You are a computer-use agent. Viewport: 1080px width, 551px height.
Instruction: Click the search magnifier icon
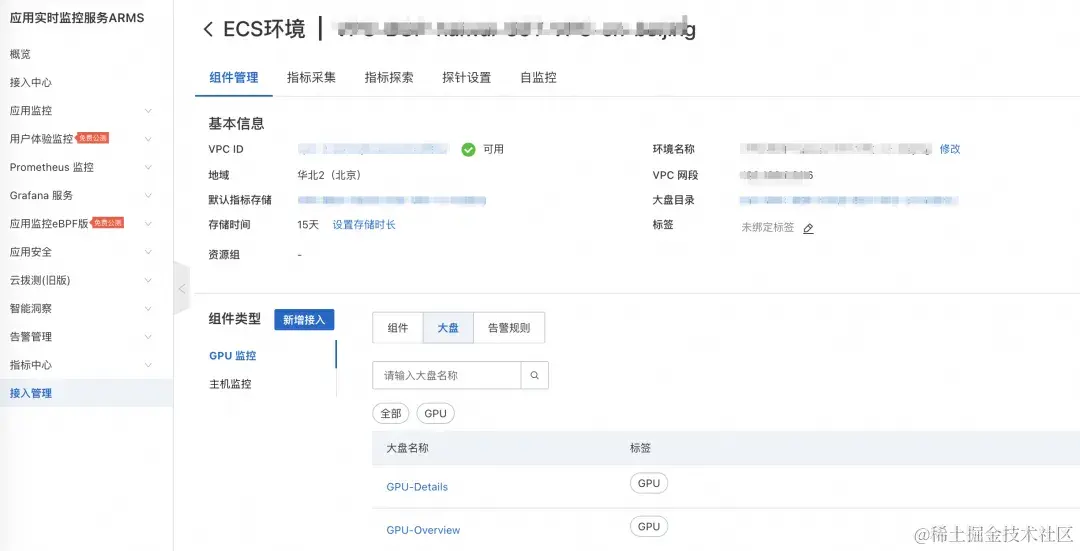(534, 375)
